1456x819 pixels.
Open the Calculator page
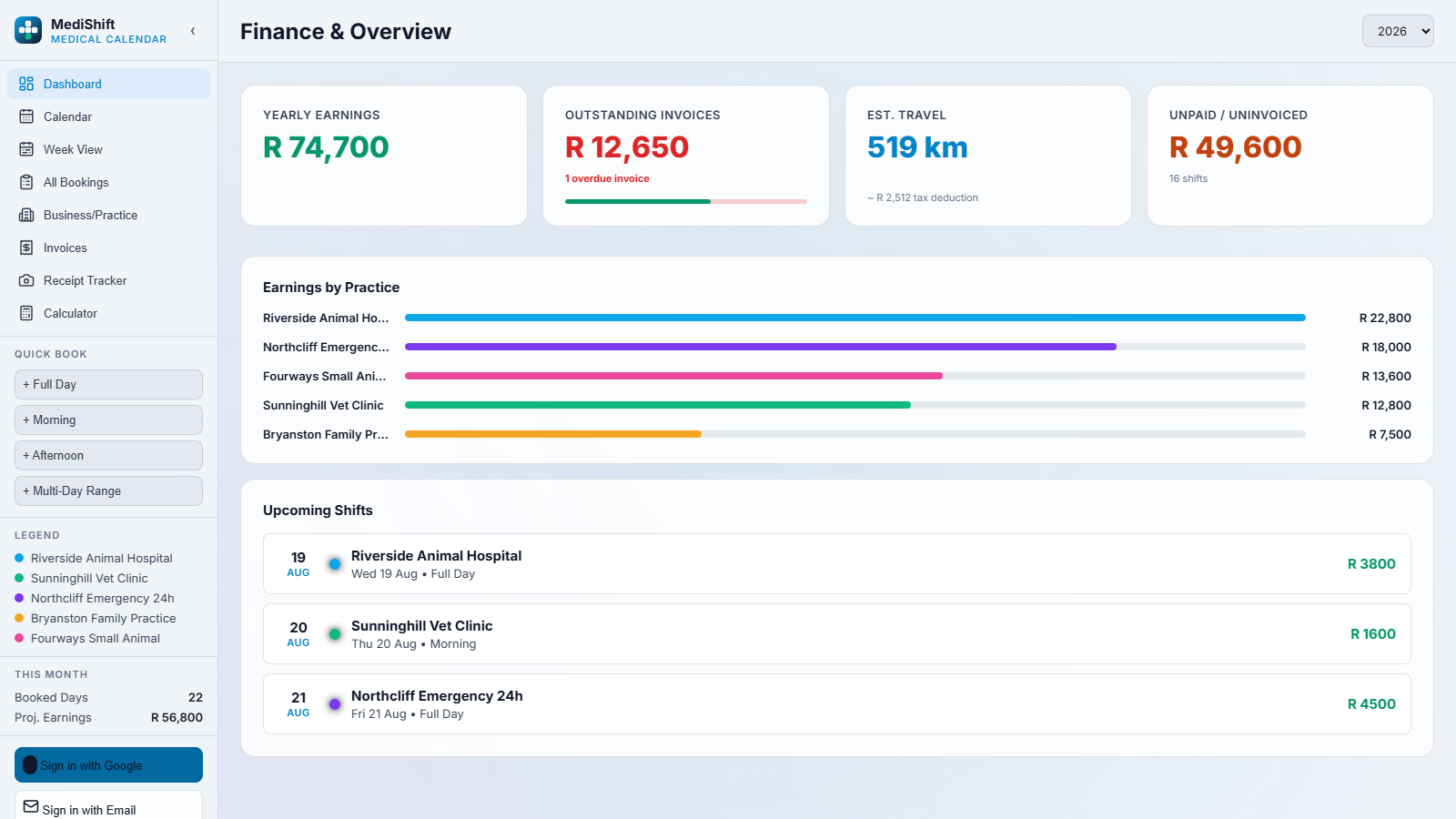108,313
